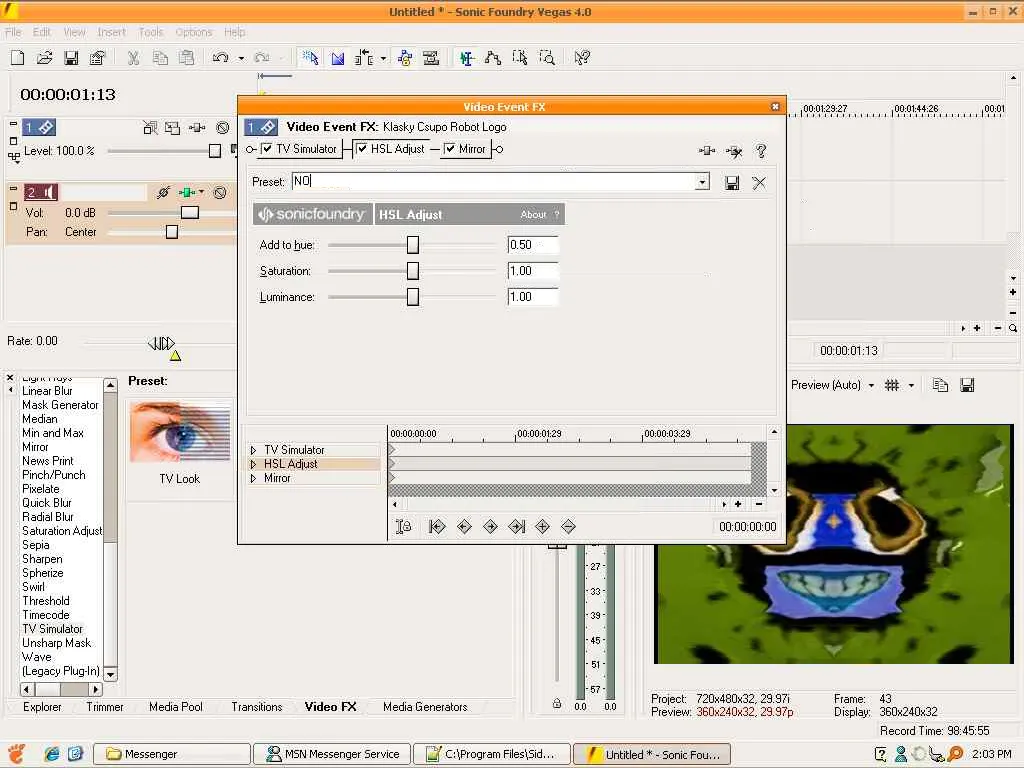Click the plug-in chain icon in FX window
Image resolution: width=1024 pixels, height=768 pixels.
click(x=707, y=151)
